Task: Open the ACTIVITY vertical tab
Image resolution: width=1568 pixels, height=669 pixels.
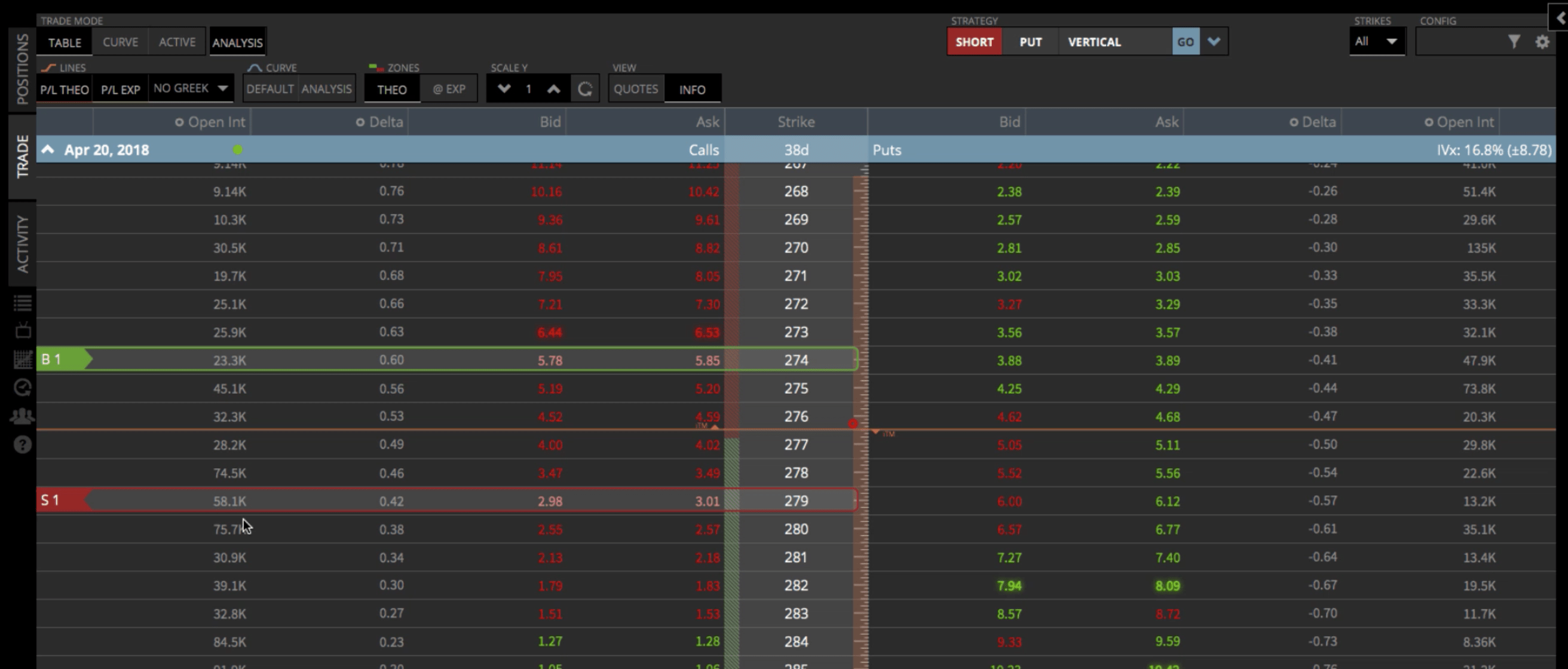Action: [23, 243]
